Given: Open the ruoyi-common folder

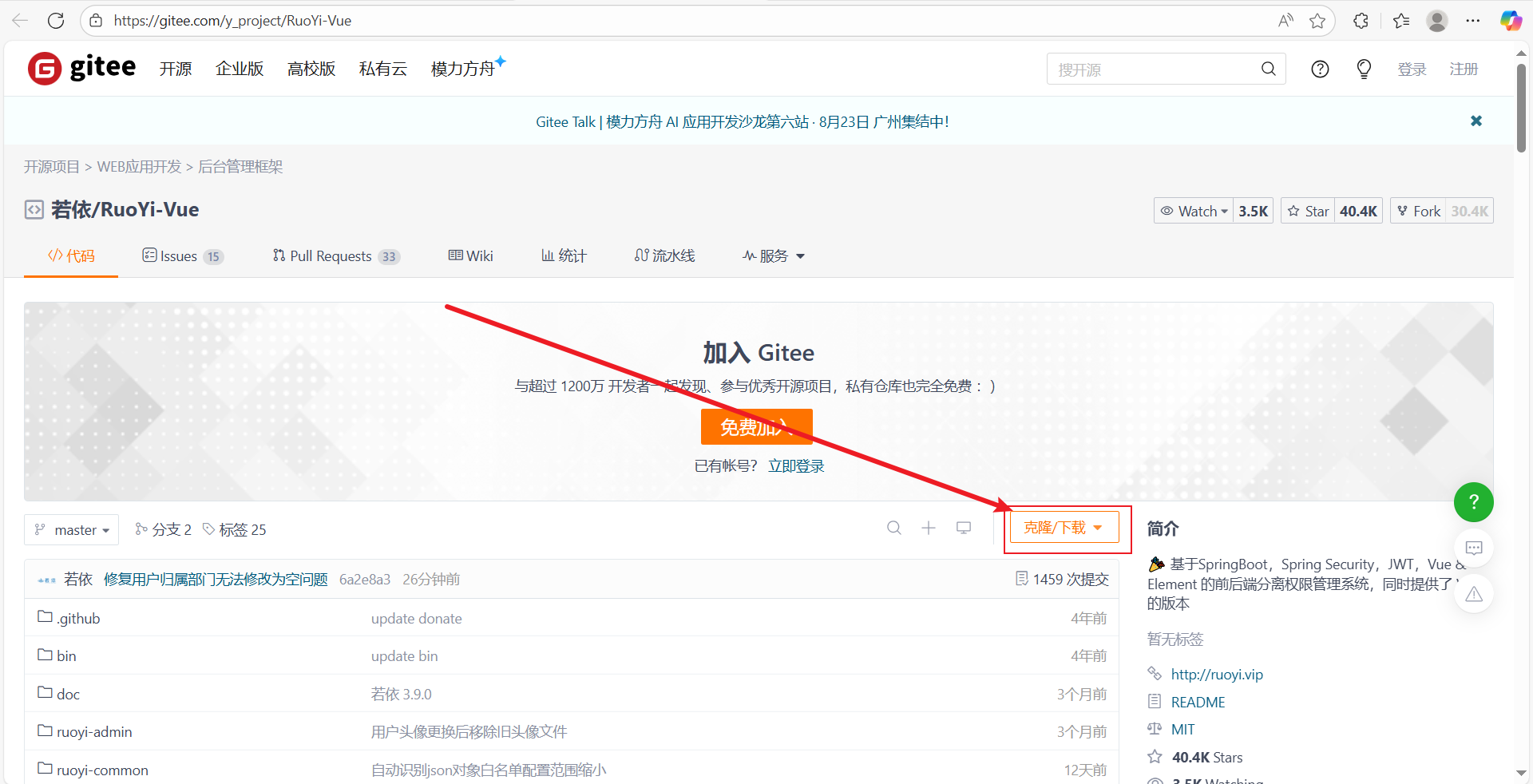Looking at the screenshot, I should (x=102, y=770).
